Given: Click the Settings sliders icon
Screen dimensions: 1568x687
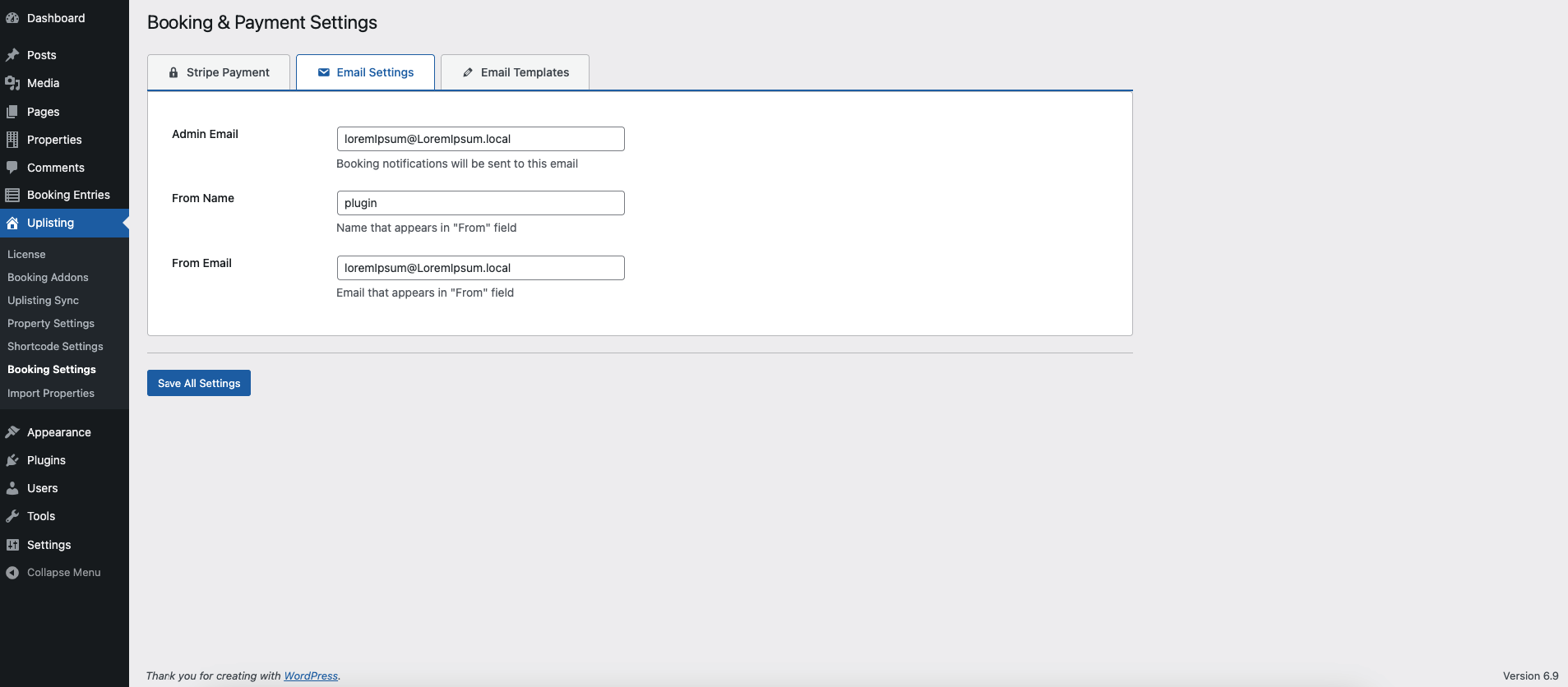Looking at the screenshot, I should coord(12,545).
